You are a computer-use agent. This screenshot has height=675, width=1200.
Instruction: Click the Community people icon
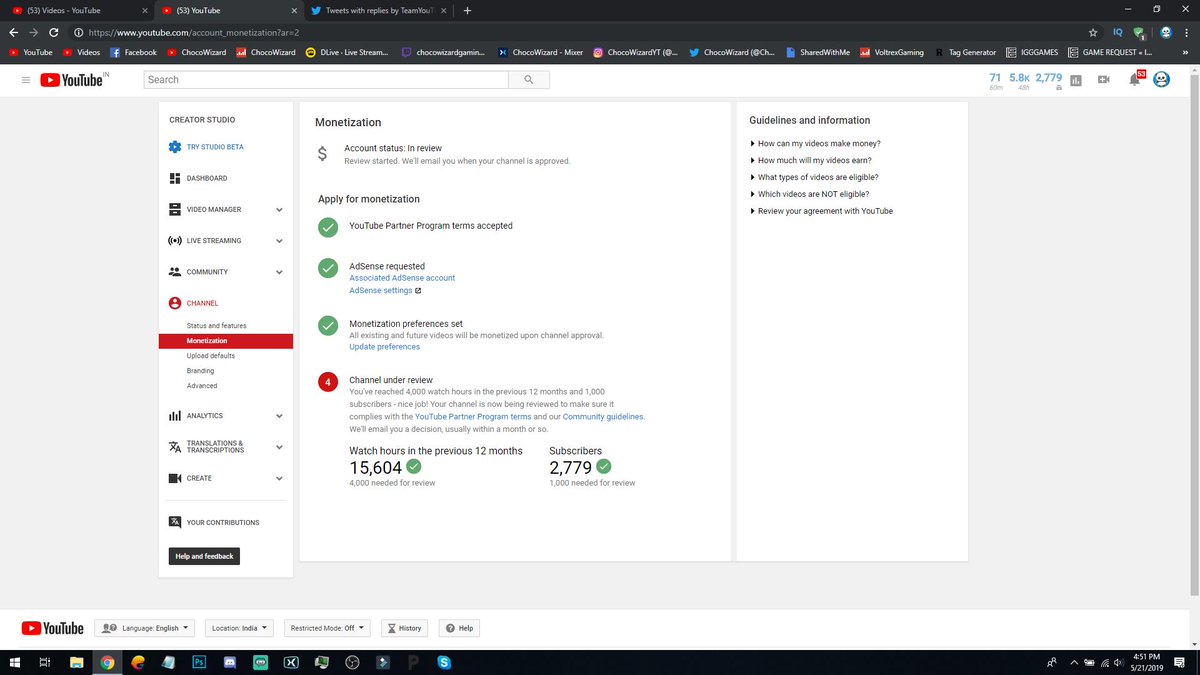(175, 272)
